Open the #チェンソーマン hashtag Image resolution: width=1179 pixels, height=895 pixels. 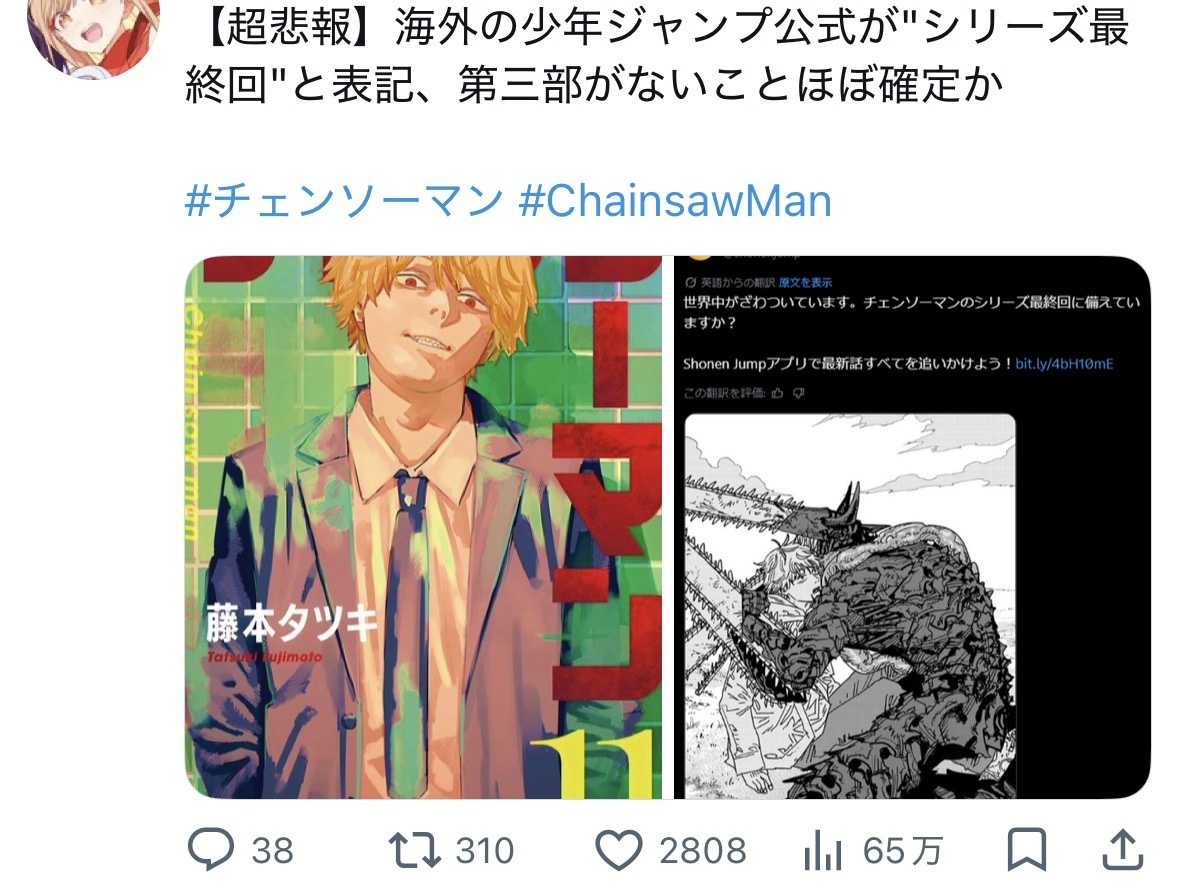[344, 201]
